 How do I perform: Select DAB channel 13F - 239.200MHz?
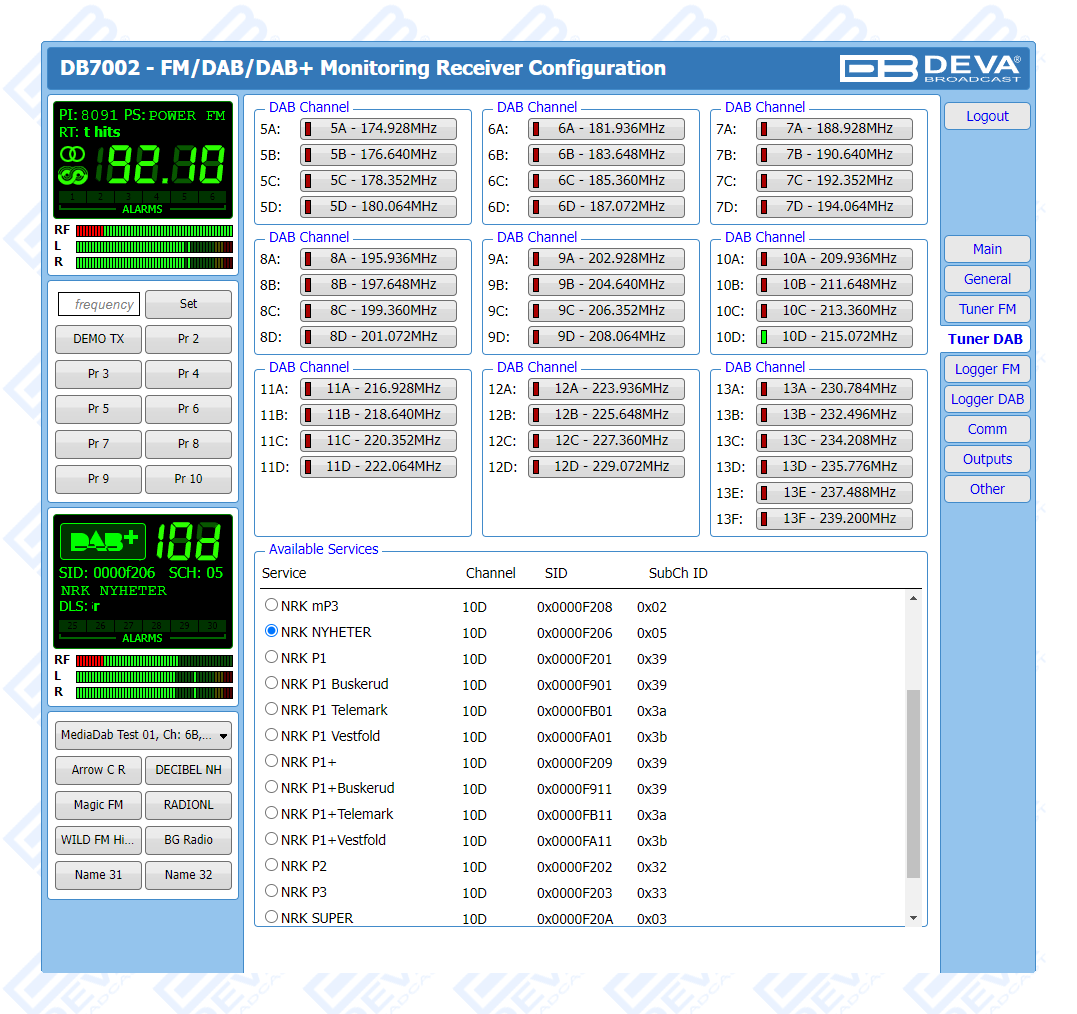point(834,519)
